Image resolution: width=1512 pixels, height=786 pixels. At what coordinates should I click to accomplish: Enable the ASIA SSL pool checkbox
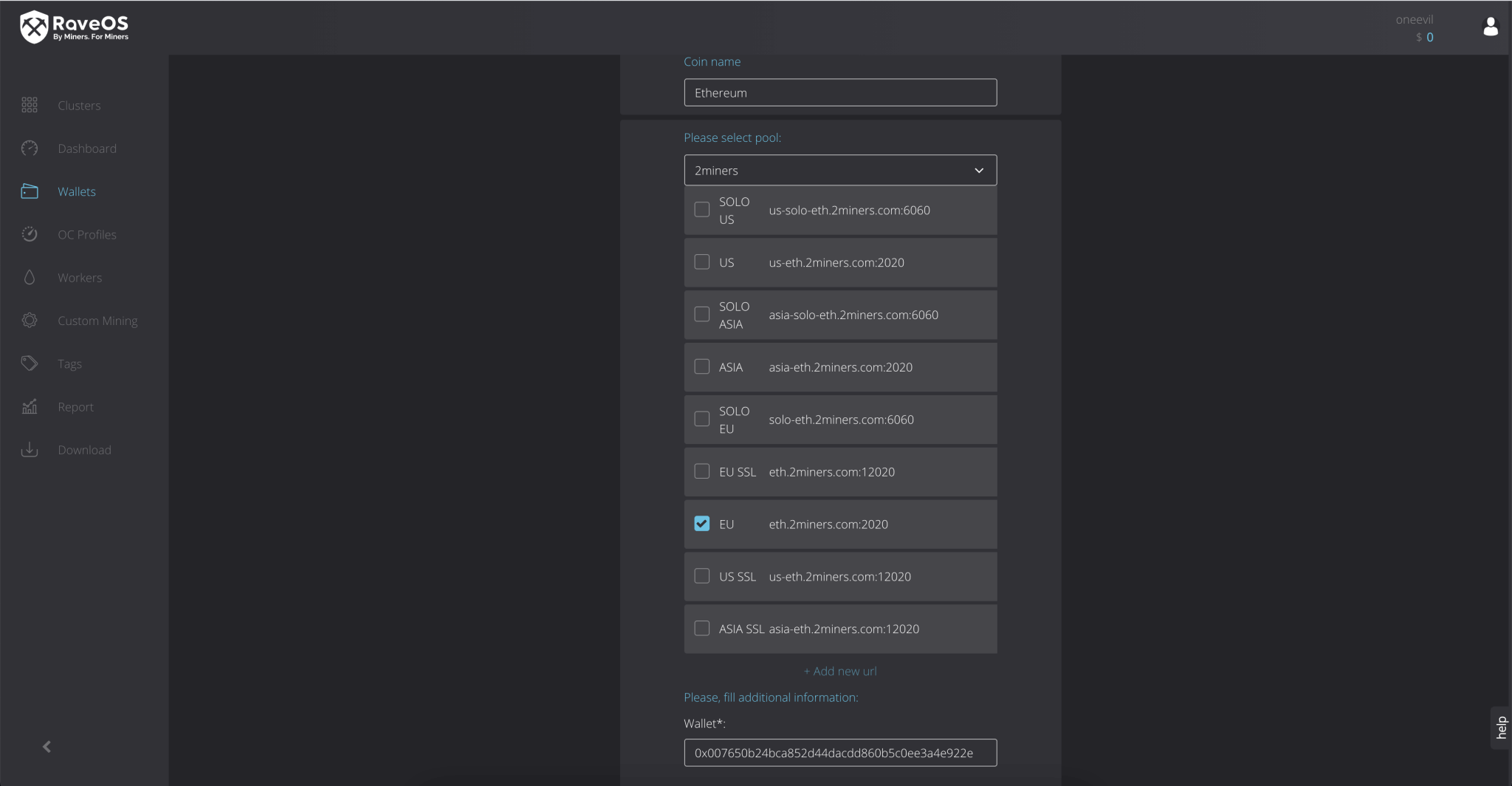click(x=702, y=629)
